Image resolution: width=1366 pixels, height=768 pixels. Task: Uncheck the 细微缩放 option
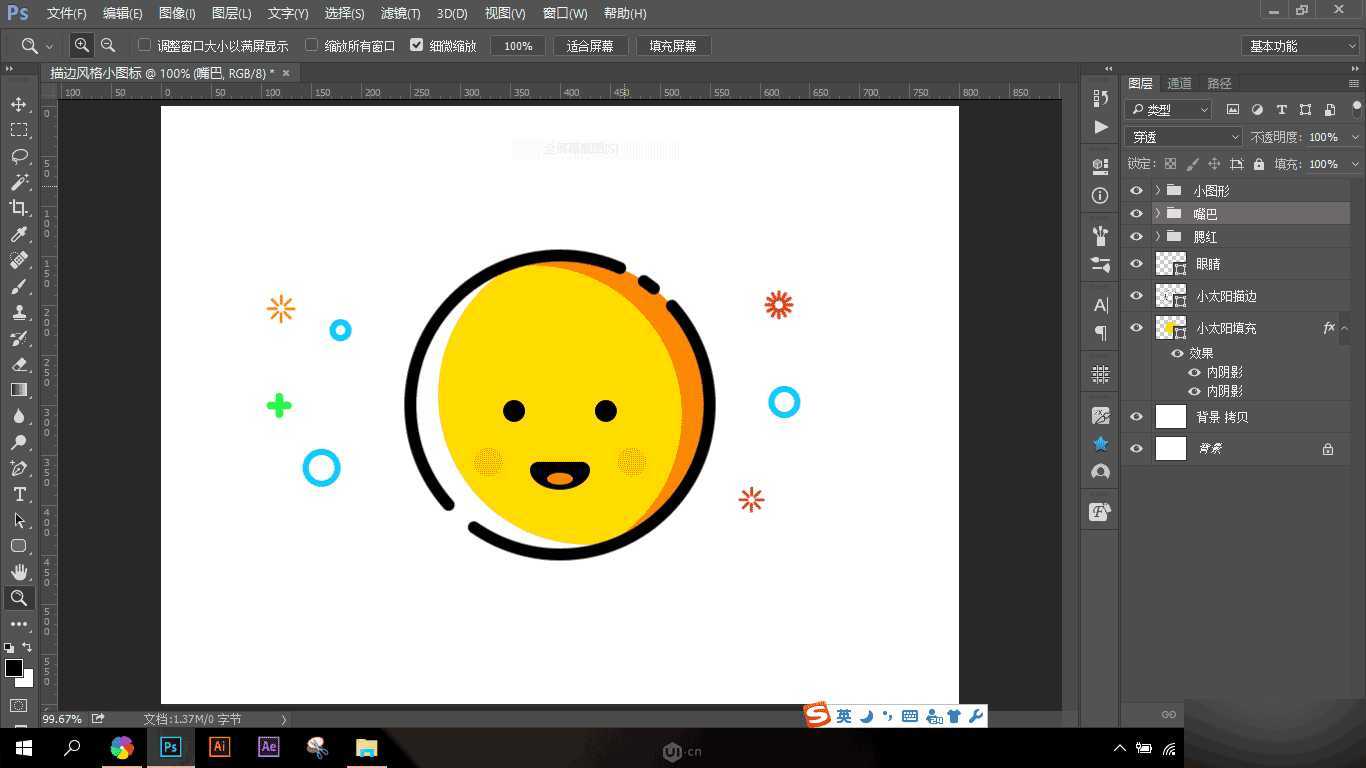[417, 45]
